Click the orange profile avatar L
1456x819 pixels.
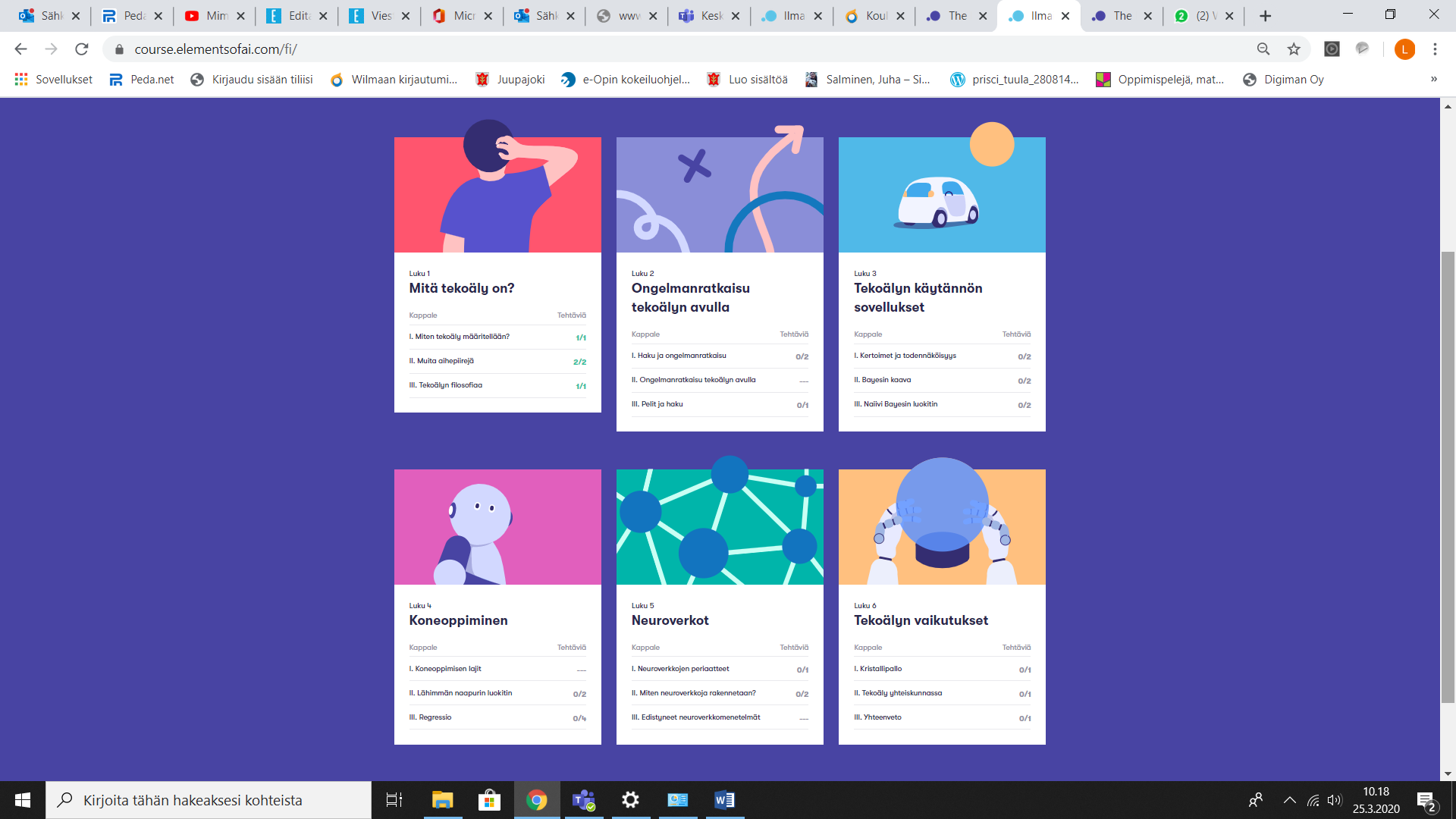1404,49
